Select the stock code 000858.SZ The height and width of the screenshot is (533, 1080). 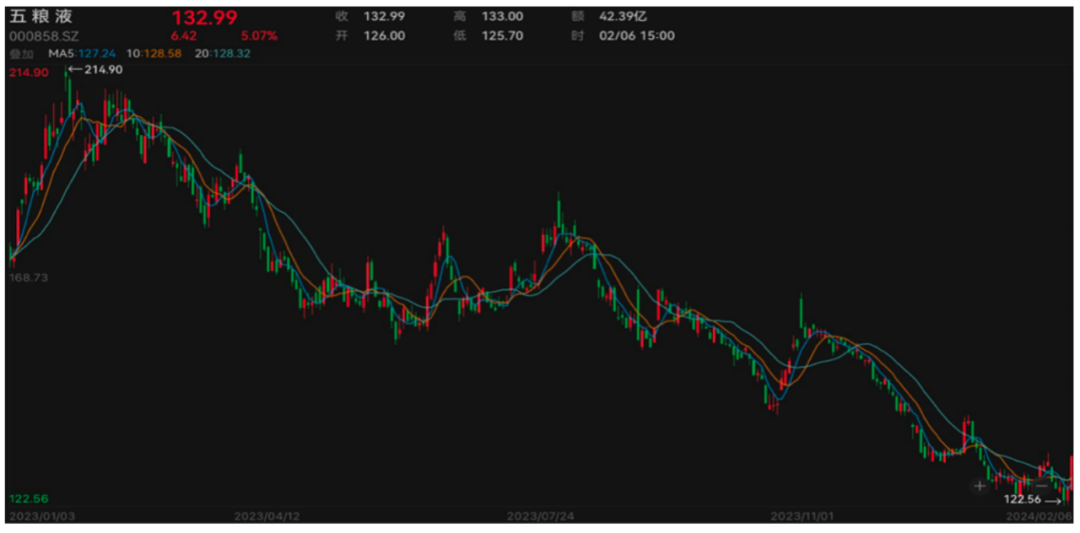tap(44, 36)
